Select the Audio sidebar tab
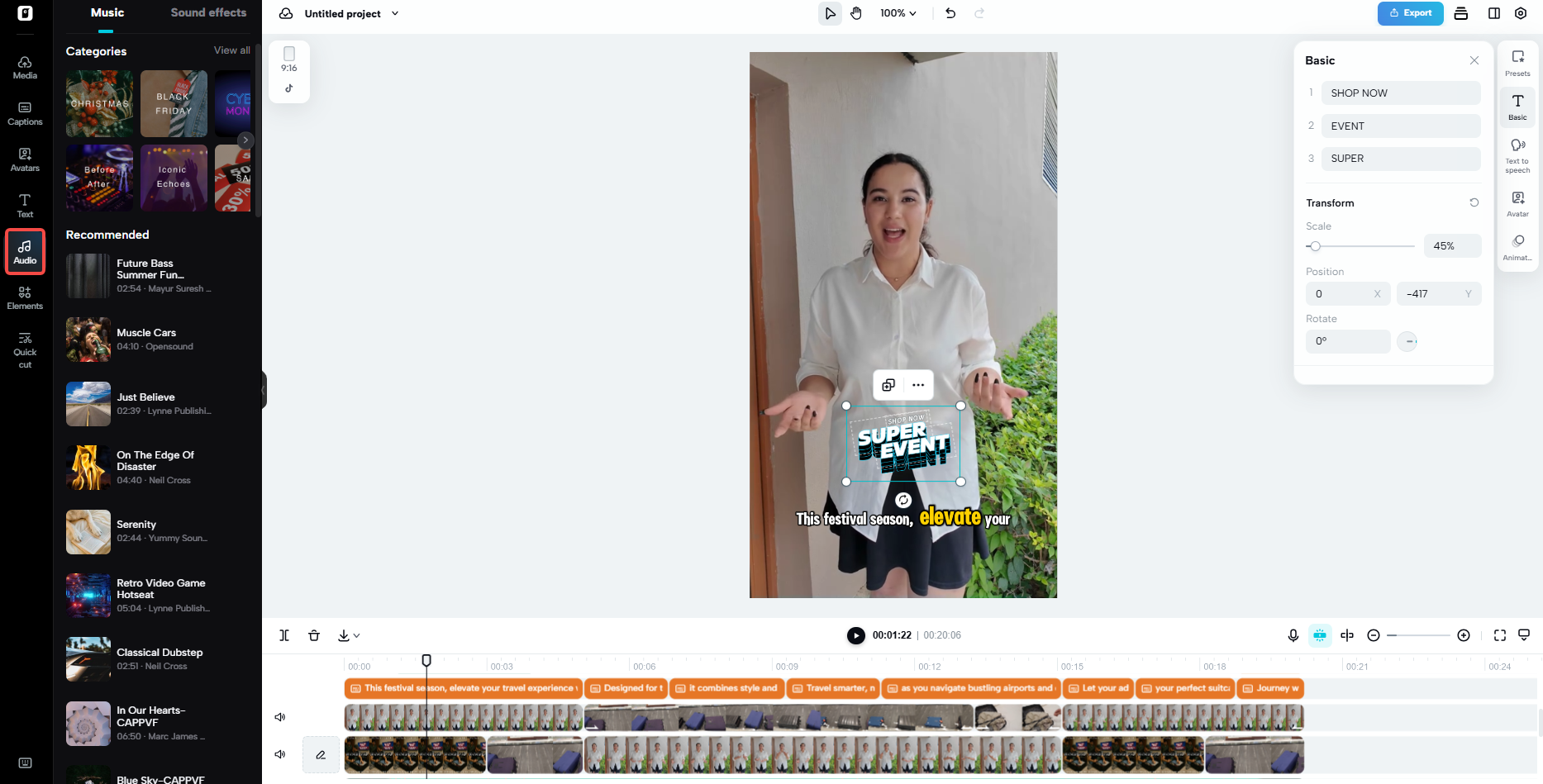 25,252
